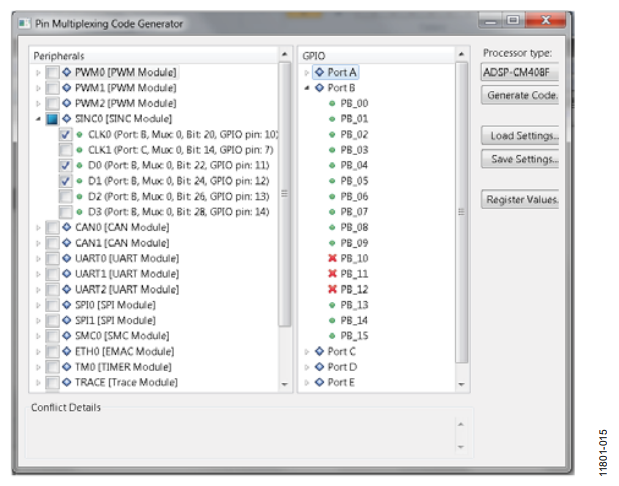The height and width of the screenshot is (486, 619).
Task: Enable the SPI1 module checkbox
Action: (x=52, y=320)
